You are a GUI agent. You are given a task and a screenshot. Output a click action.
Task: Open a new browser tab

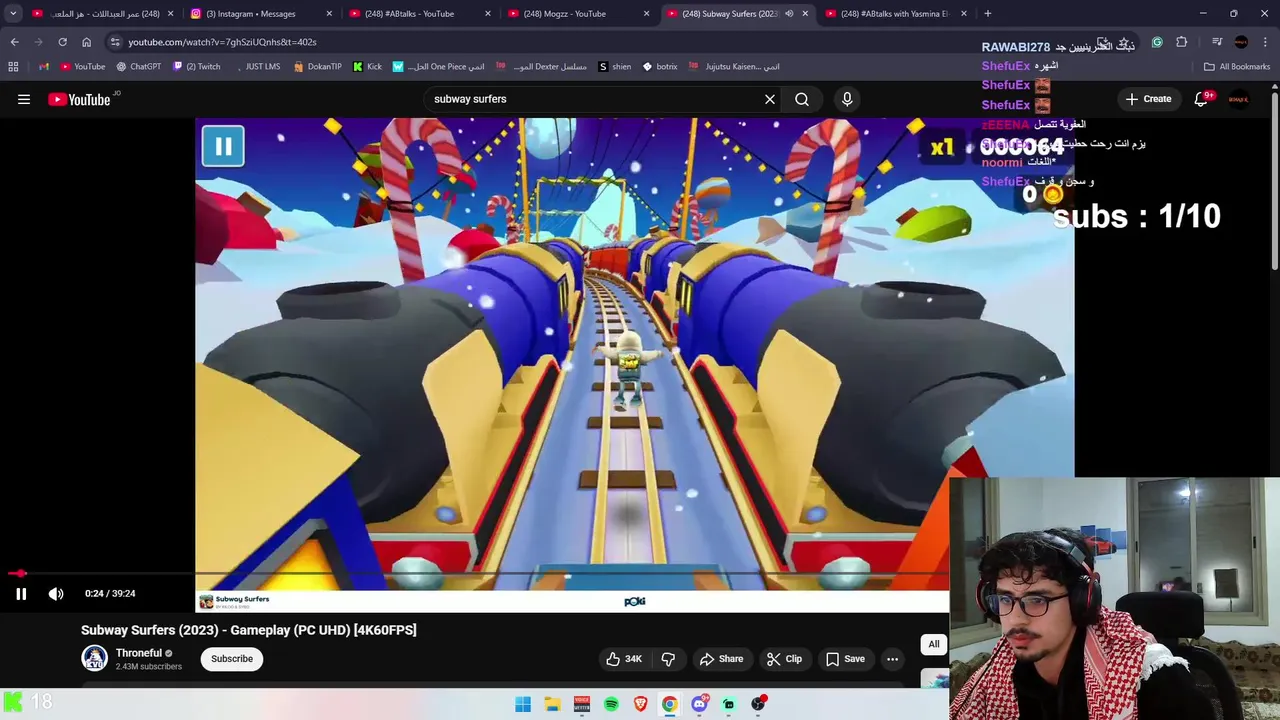point(987,14)
